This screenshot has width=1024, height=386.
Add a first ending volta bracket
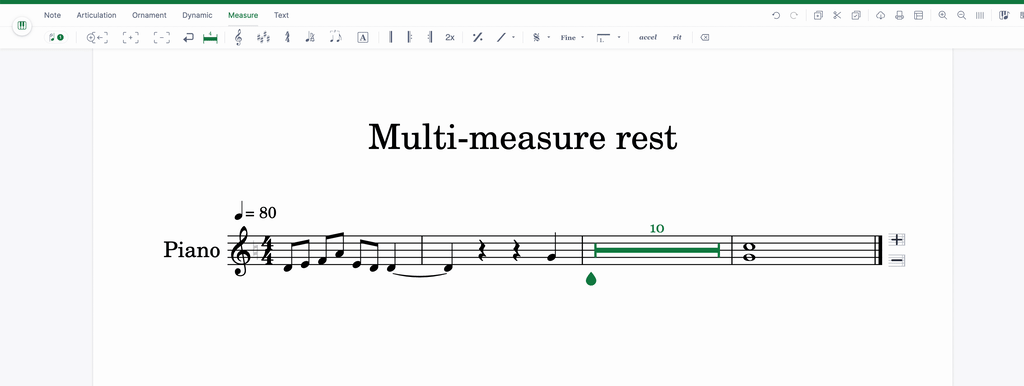(x=603, y=38)
